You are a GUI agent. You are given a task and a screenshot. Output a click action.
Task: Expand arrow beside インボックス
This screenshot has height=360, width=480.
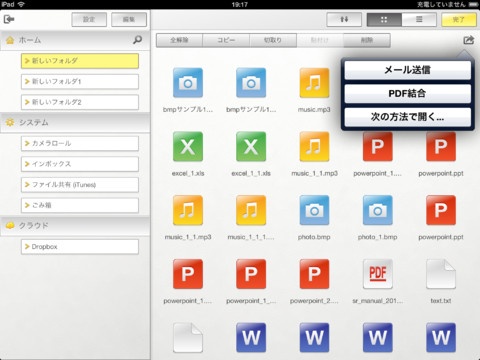pos(27,164)
